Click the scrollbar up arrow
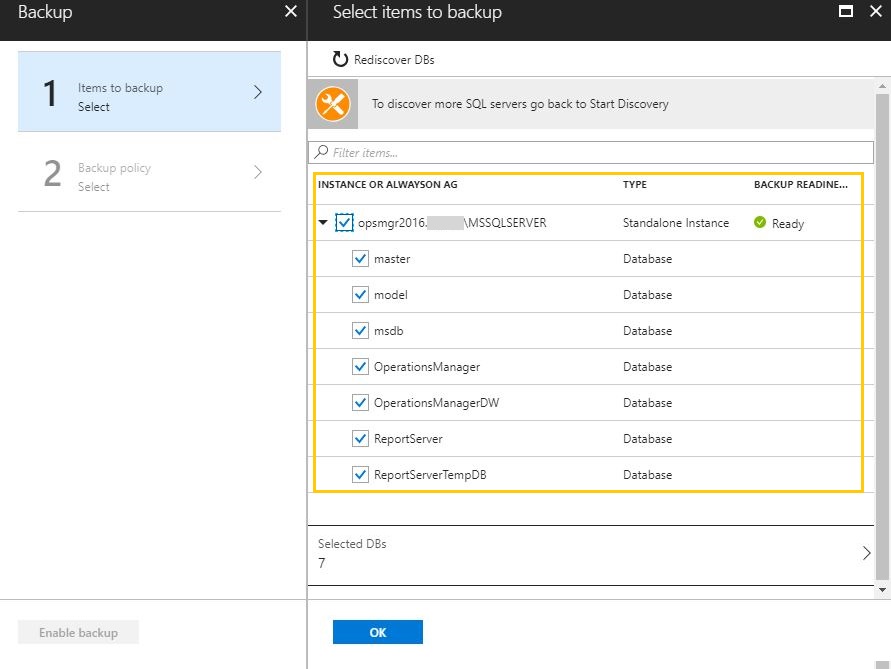891x669 pixels. point(882,86)
